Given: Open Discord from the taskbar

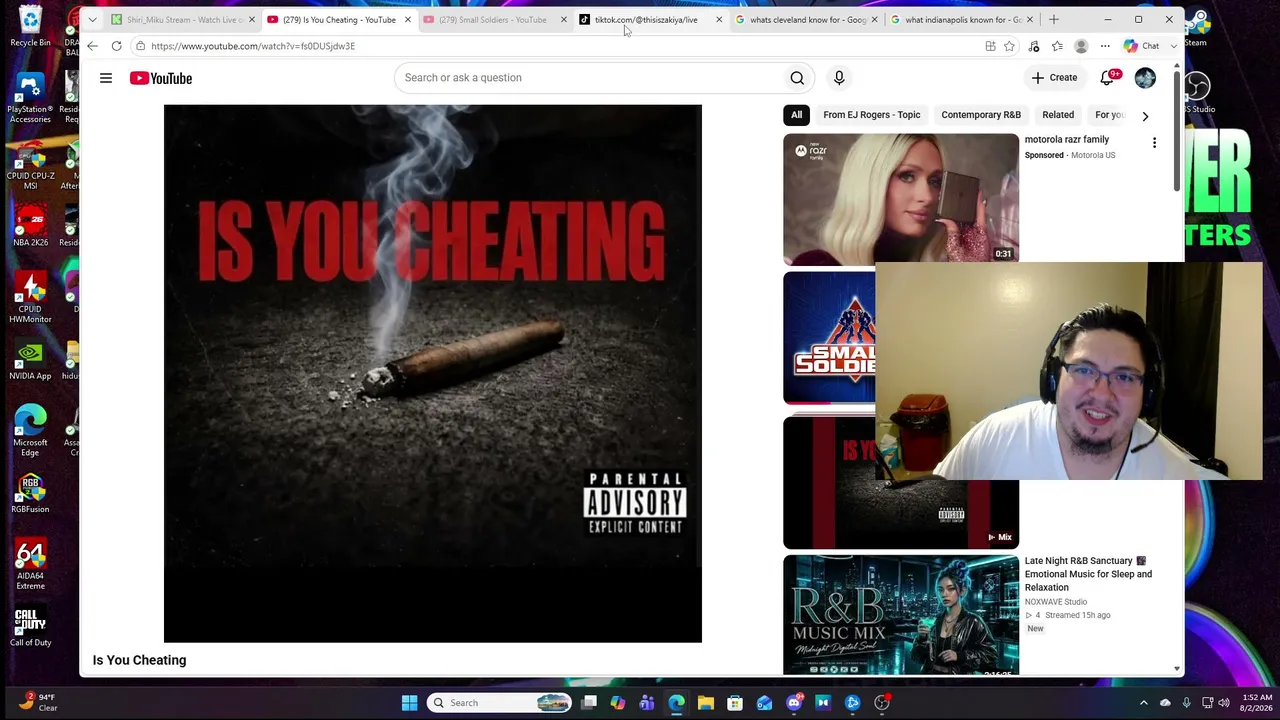Looking at the screenshot, I should [x=794, y=703].
